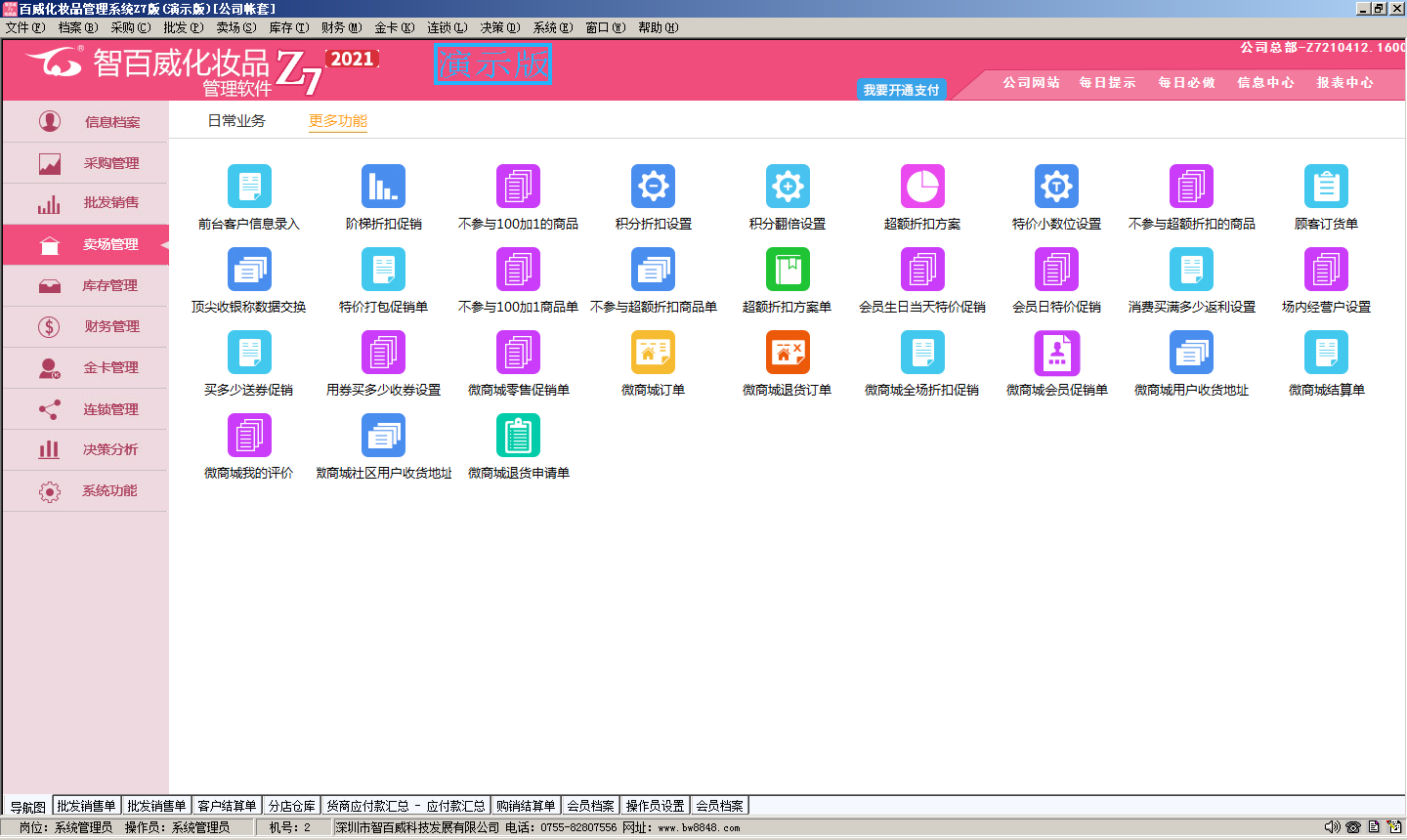Open 会员生日当天特价促销 icon

922,270
